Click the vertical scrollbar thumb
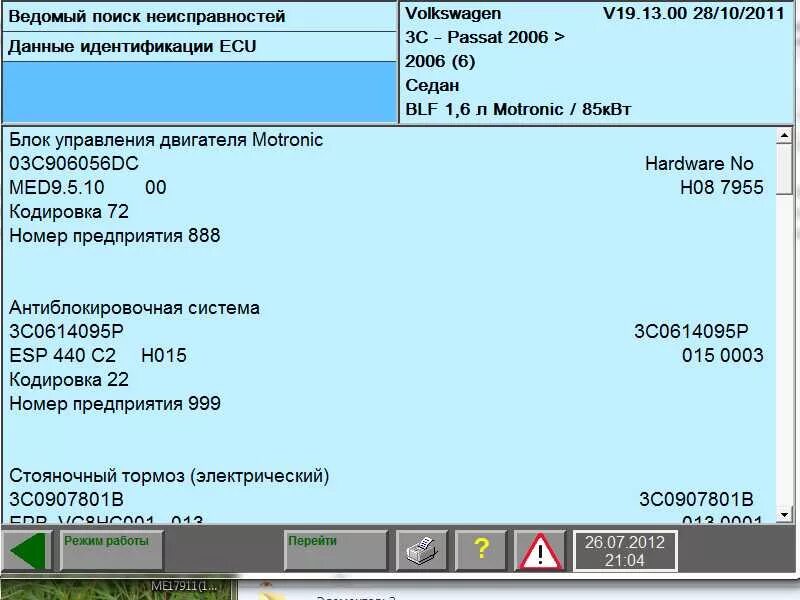The image size is (800, 600). (x=784, y=168)
